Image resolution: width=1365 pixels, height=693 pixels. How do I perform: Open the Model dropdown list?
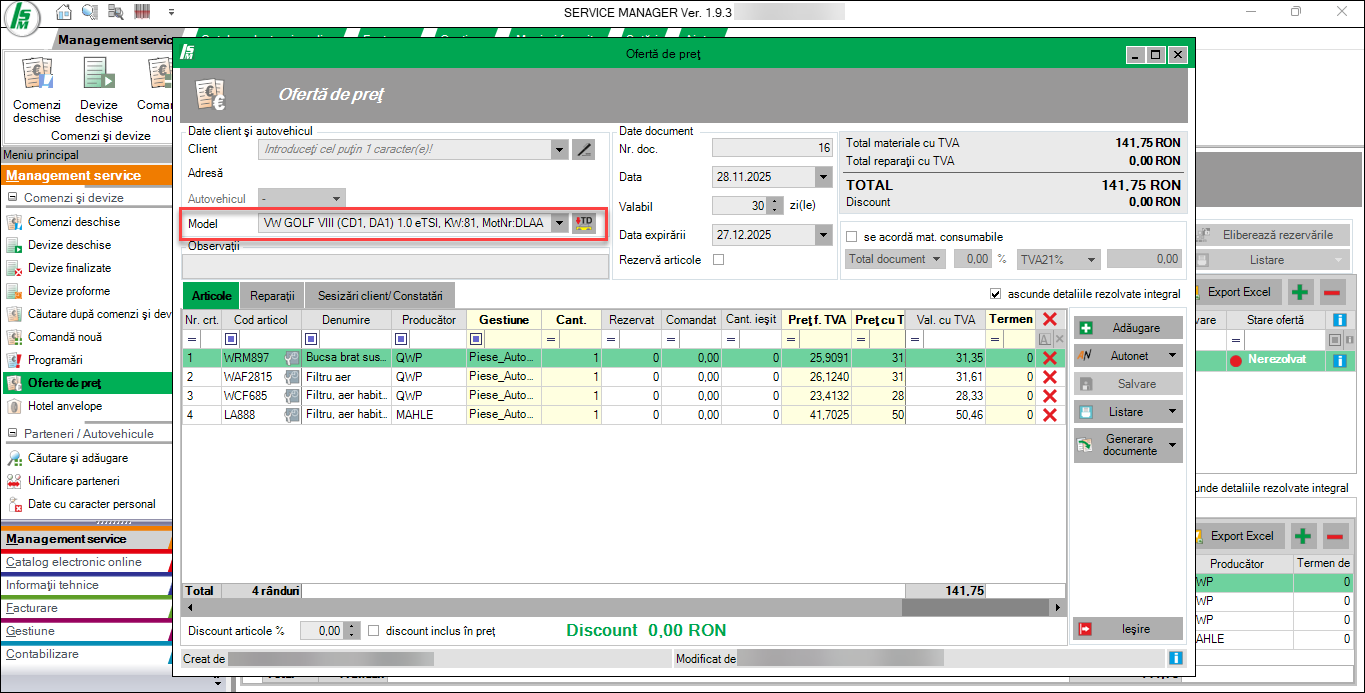click(560, 223)
